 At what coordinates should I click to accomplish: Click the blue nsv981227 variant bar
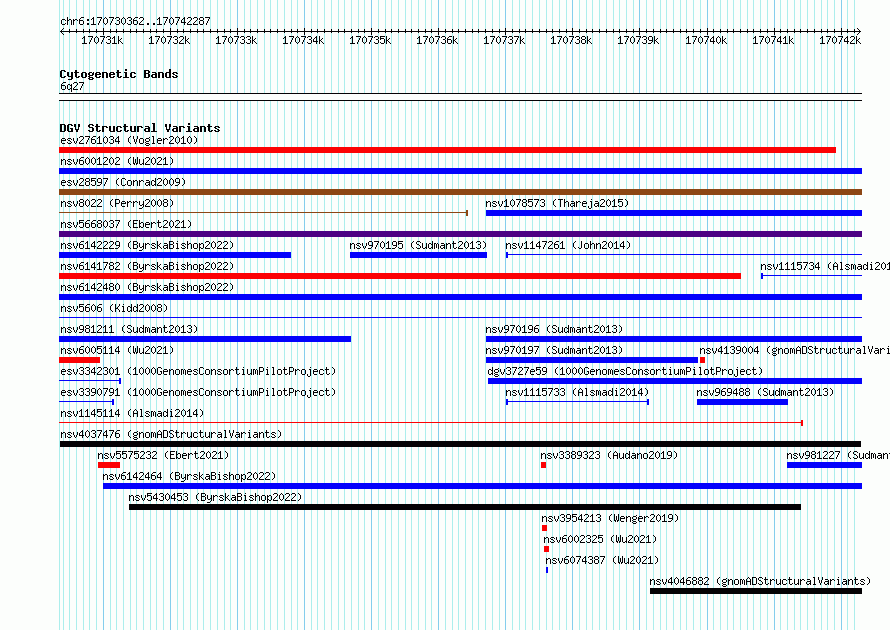coord(824,465)
